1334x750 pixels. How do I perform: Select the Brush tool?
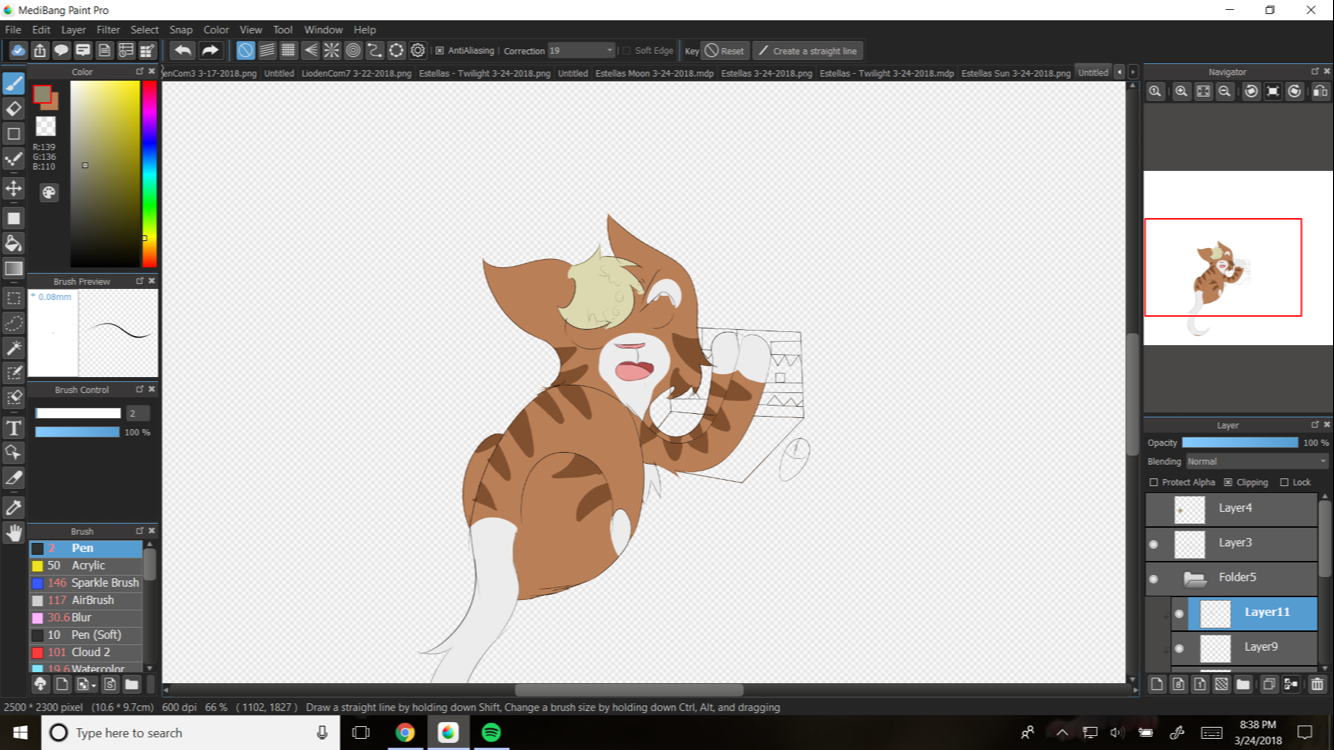14,83
